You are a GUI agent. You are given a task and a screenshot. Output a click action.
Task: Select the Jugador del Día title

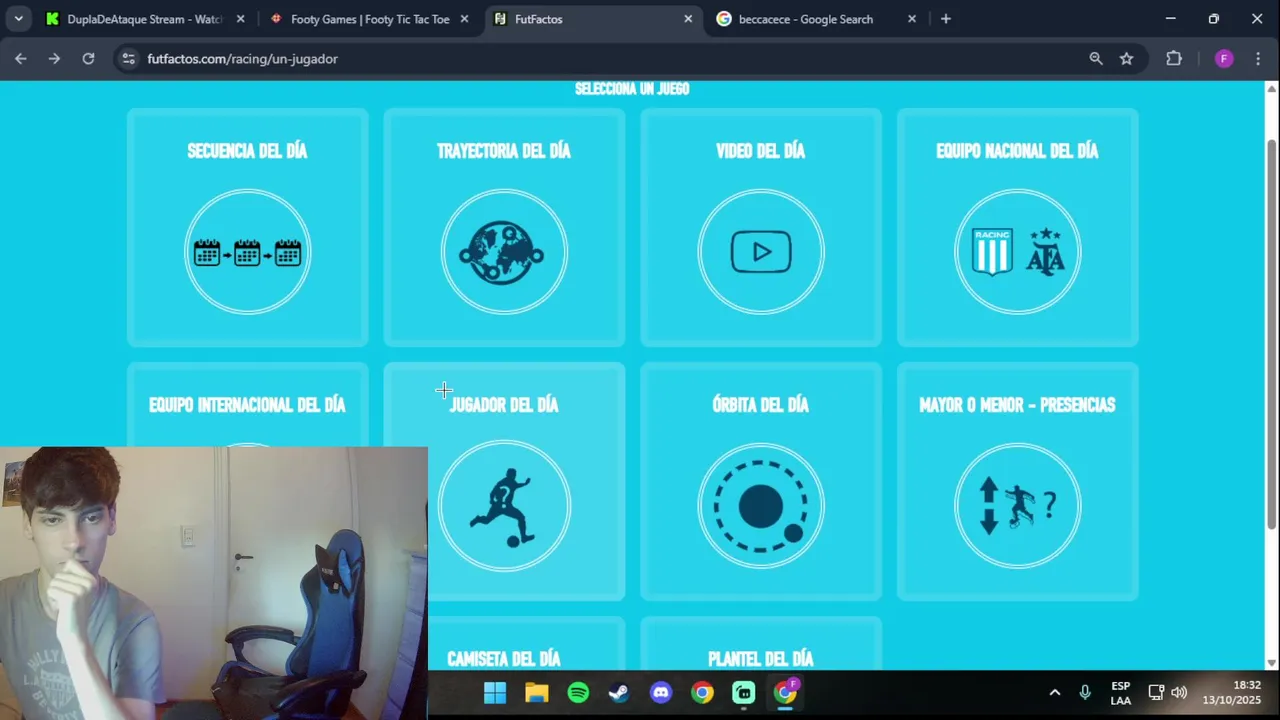504,405
